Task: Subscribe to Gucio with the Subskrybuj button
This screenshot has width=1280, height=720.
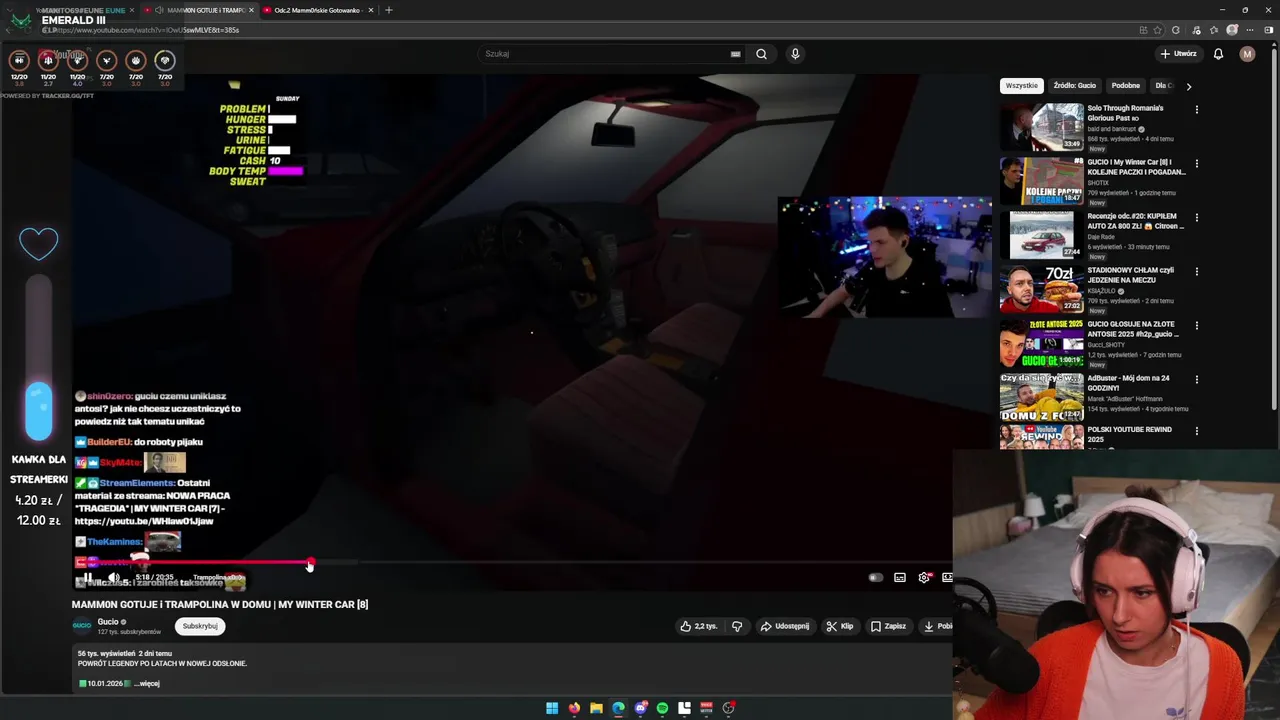Action: click(200, 626)
